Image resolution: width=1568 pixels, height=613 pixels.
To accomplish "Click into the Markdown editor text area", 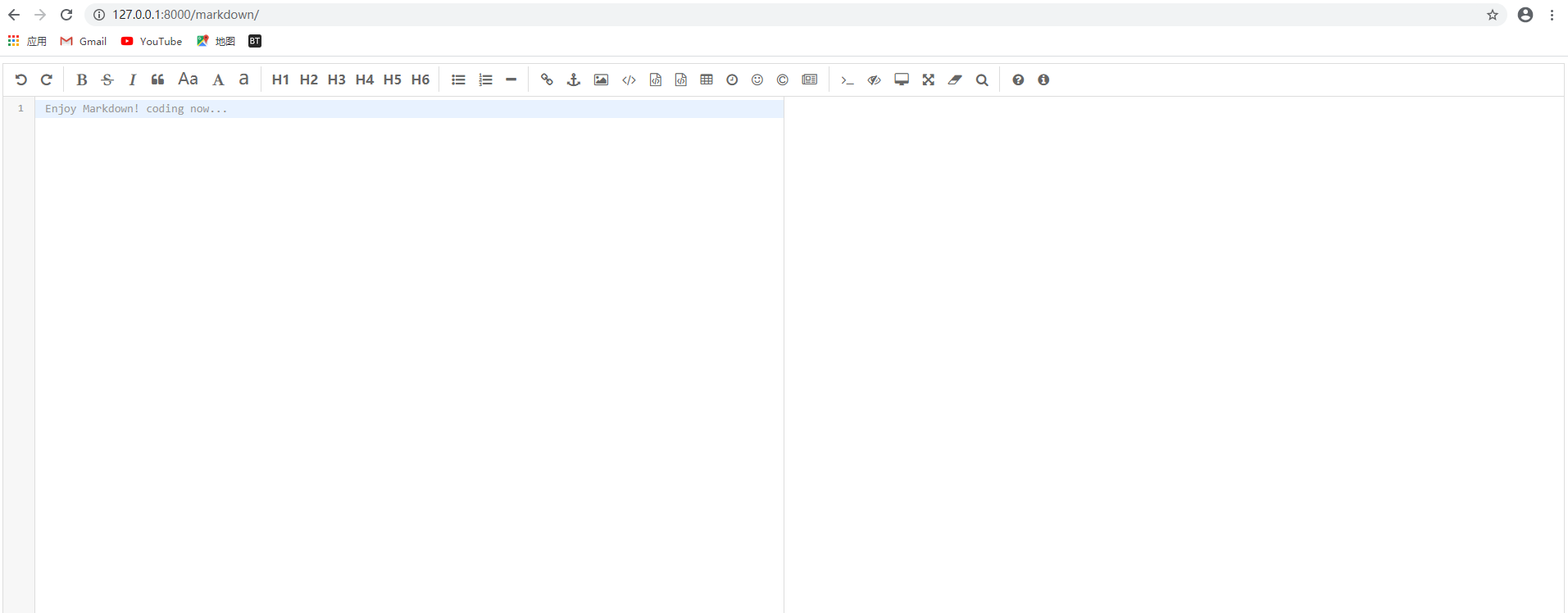I will [409, 355].
